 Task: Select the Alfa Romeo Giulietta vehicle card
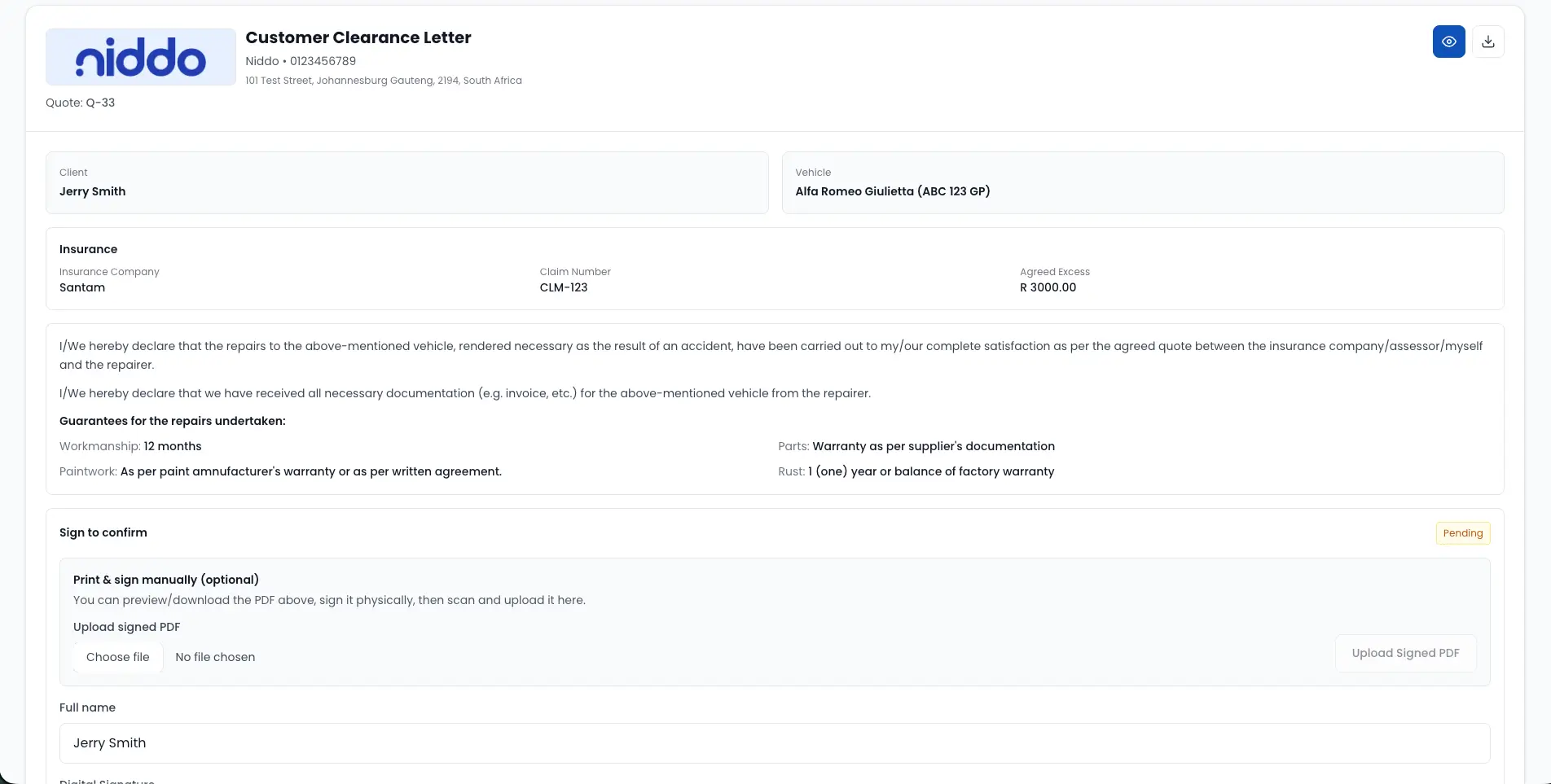[x=1142, y=183]
